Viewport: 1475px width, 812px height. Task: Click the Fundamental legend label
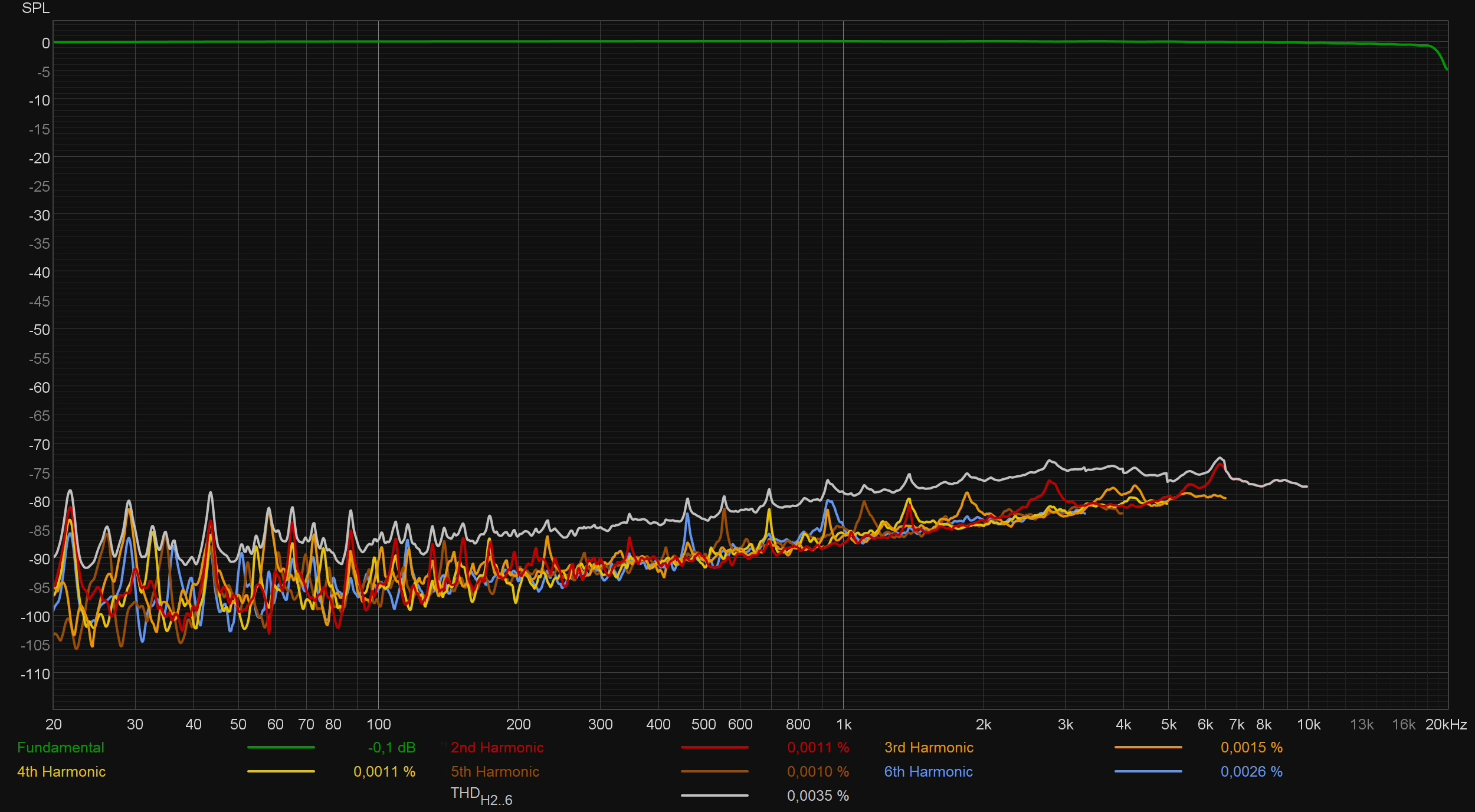(x=61, y=747)
